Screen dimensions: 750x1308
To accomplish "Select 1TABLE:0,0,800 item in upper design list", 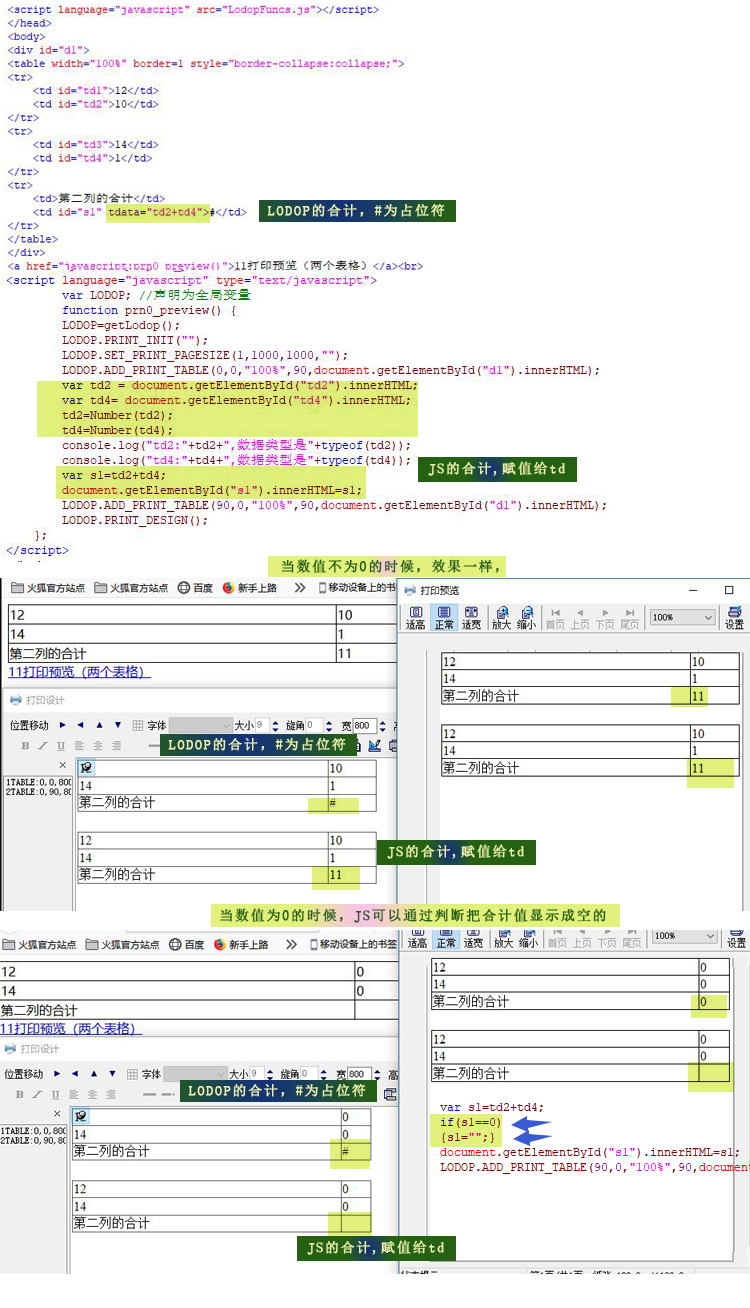I will (36, 782).
